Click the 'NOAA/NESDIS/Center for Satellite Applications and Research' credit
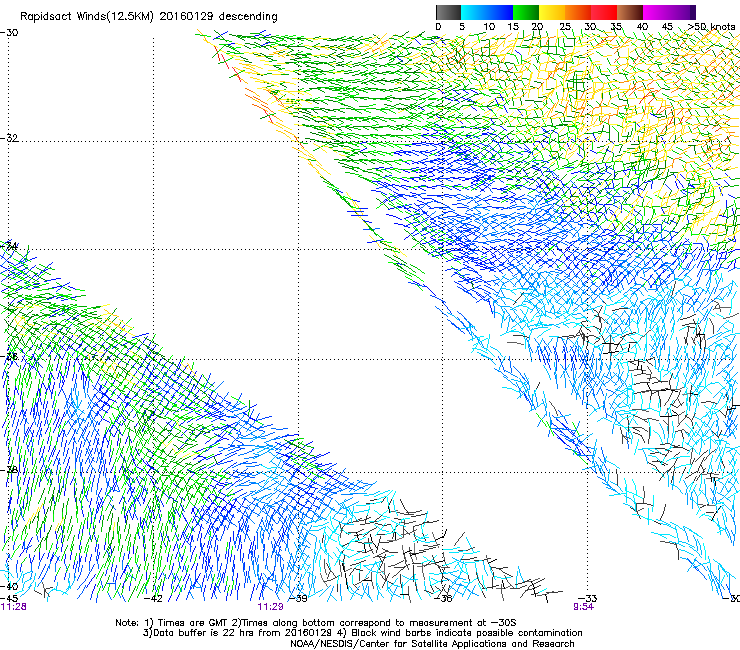Screen dimensions: 740x650 [432, 644]
